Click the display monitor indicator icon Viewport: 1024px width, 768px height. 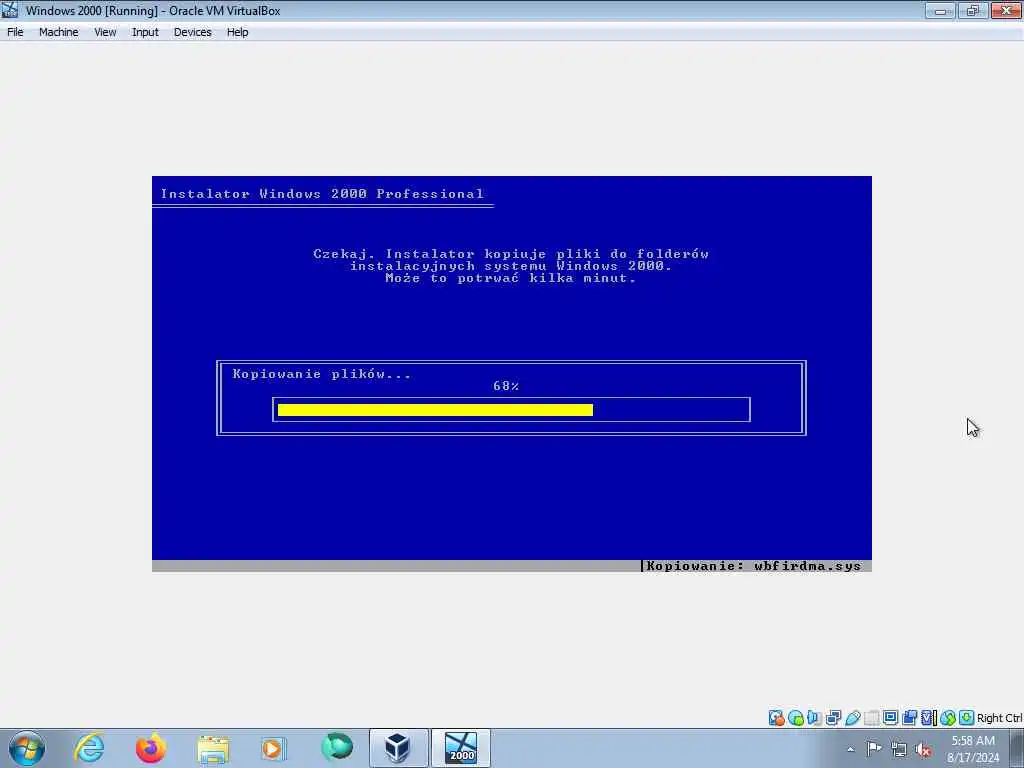tap(890, 717)
